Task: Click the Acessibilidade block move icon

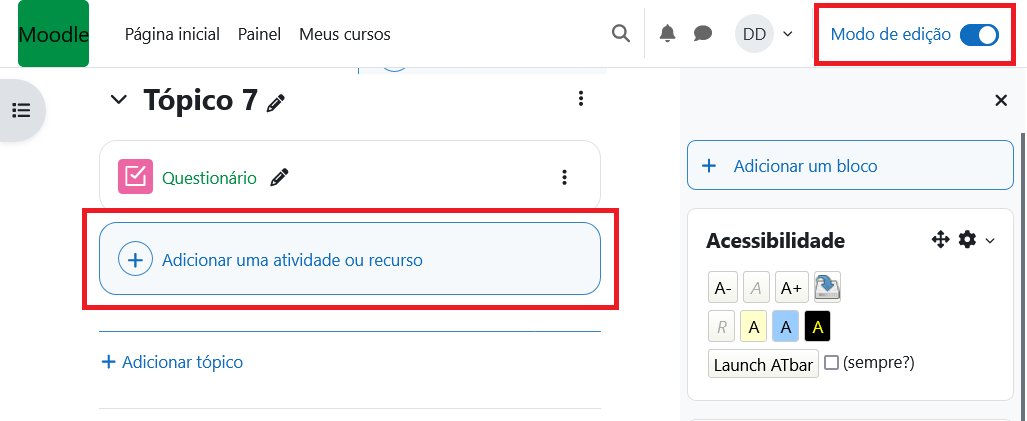Action: click(940, 240)
